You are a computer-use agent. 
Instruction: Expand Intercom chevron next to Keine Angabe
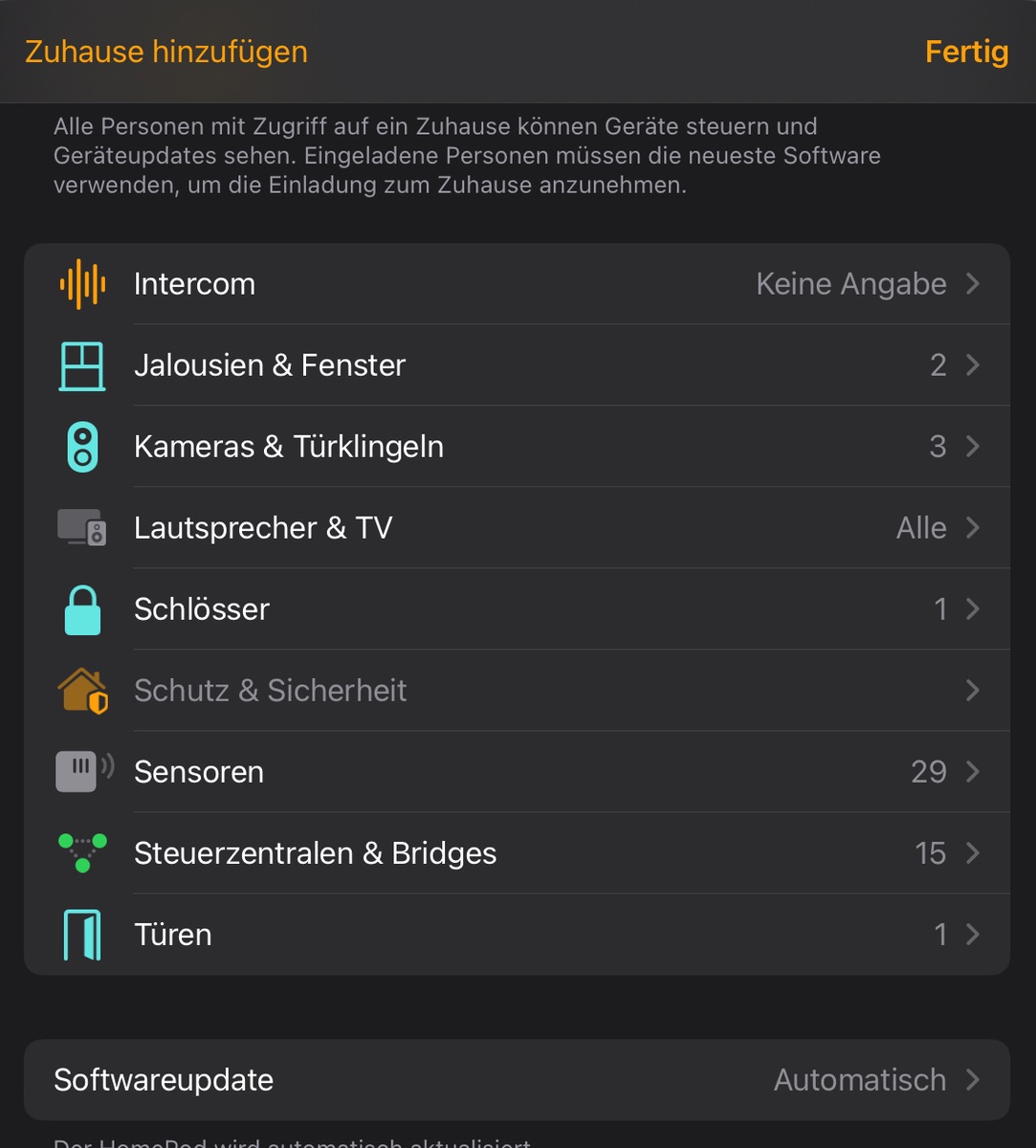click(x=973, y=284)
